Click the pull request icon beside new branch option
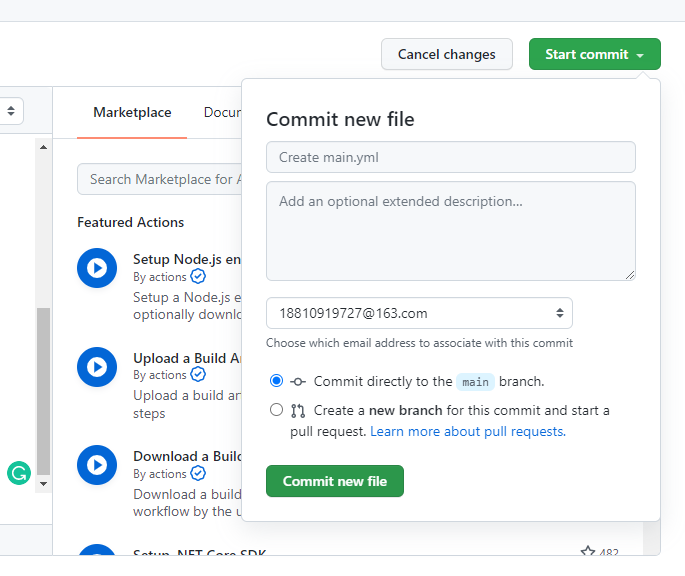The height and width of the screenshot is (576, 685). (x=298, y=411)
